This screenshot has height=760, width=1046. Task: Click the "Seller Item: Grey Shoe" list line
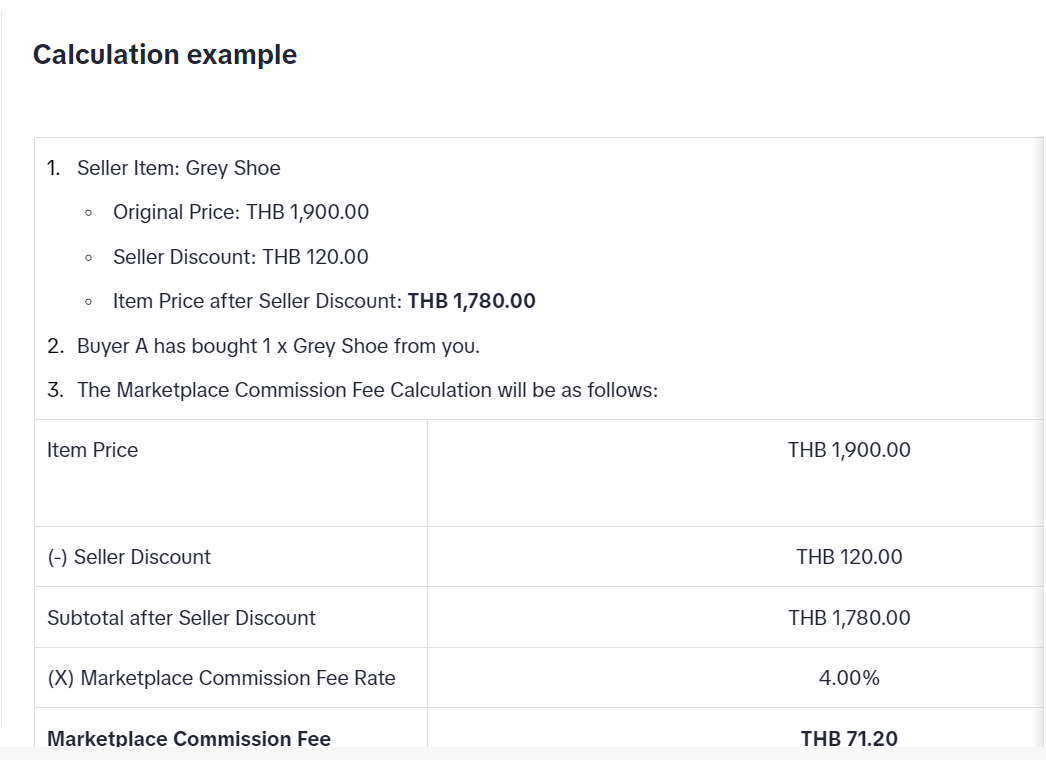coord(178,168)
